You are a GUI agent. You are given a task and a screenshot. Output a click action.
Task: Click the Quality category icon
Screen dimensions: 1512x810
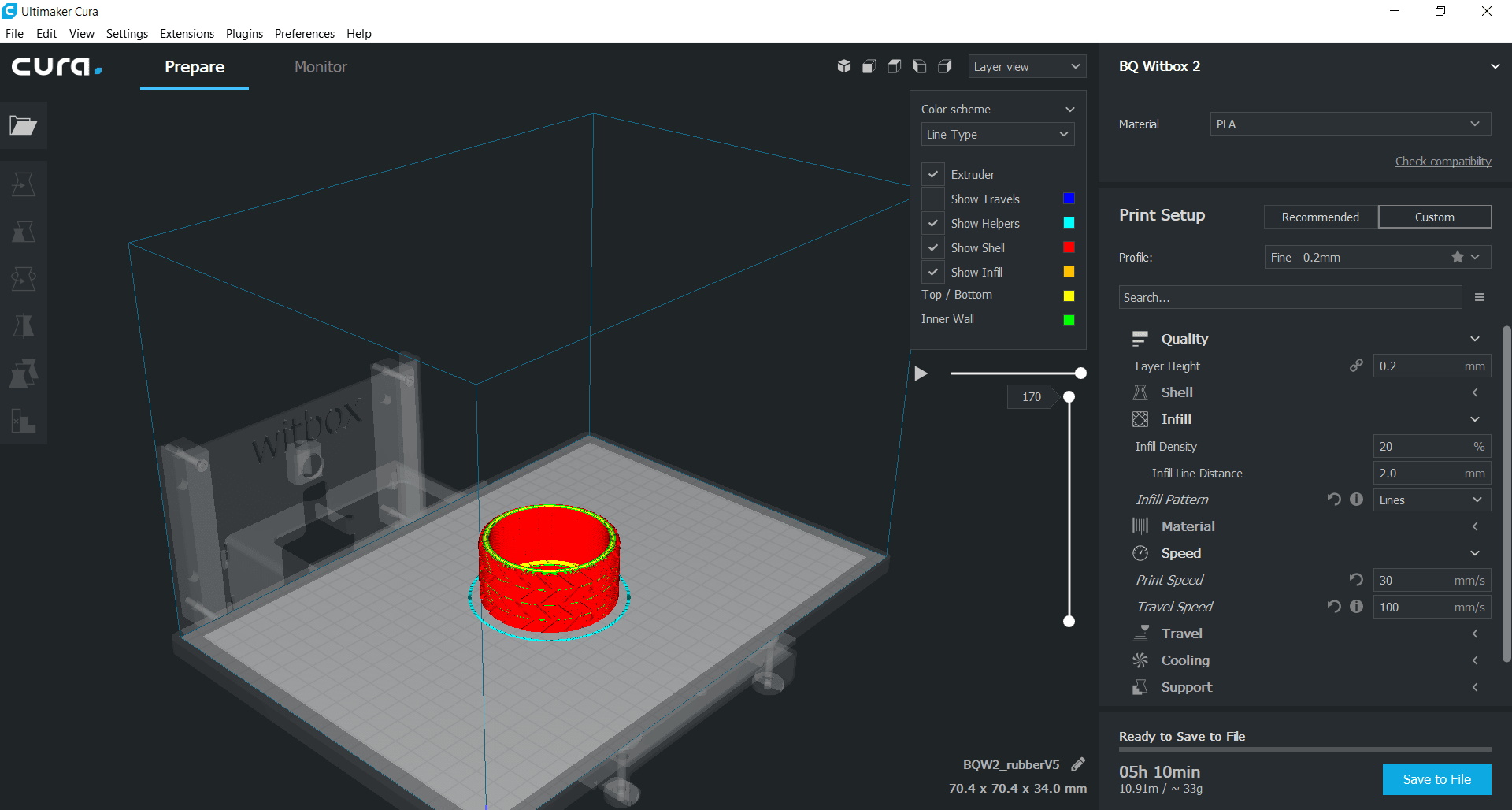point(1140,339)
